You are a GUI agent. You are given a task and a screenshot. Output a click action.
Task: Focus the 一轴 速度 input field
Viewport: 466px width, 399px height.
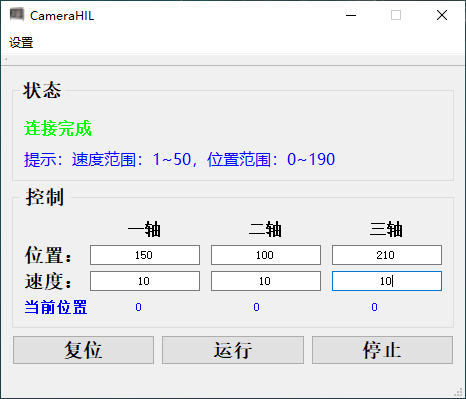tap(145, 281)
